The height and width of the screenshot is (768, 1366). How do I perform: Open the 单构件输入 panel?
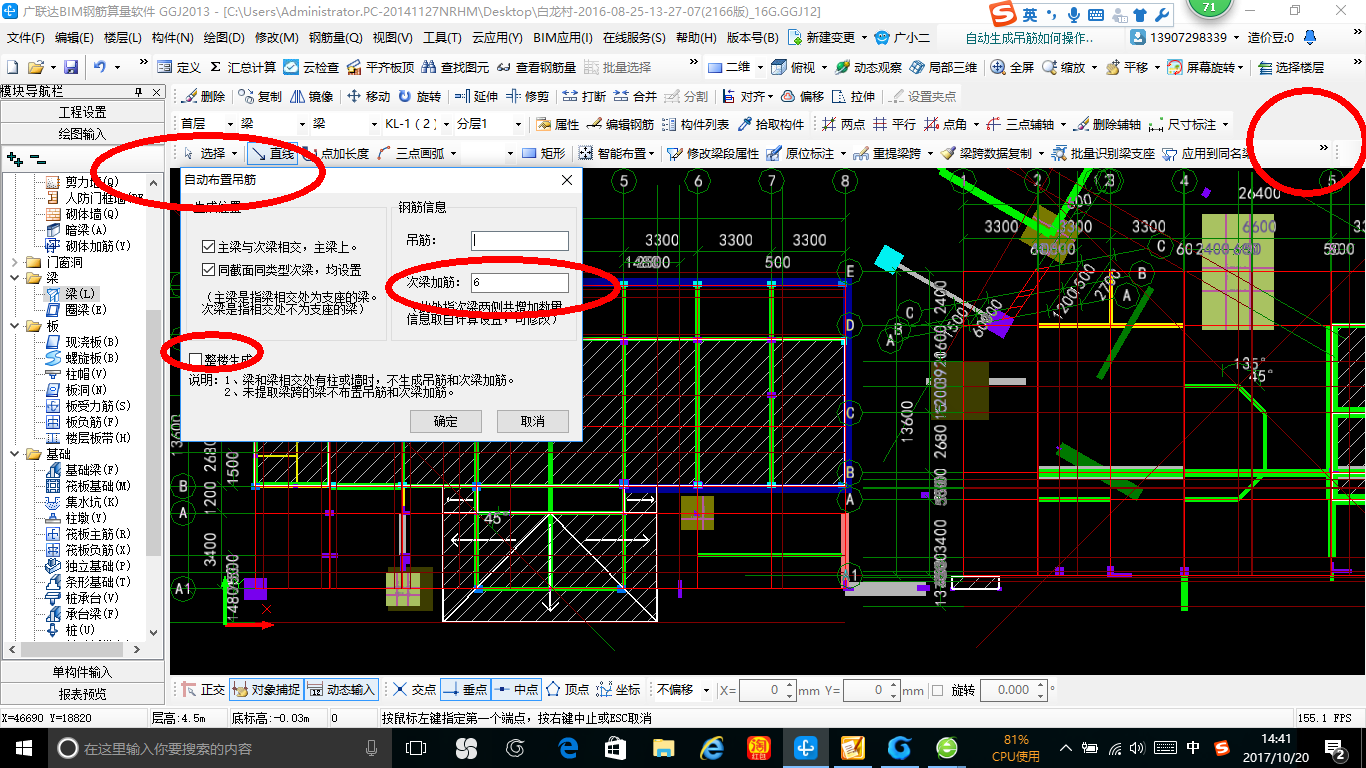click(x=82, y=672)
